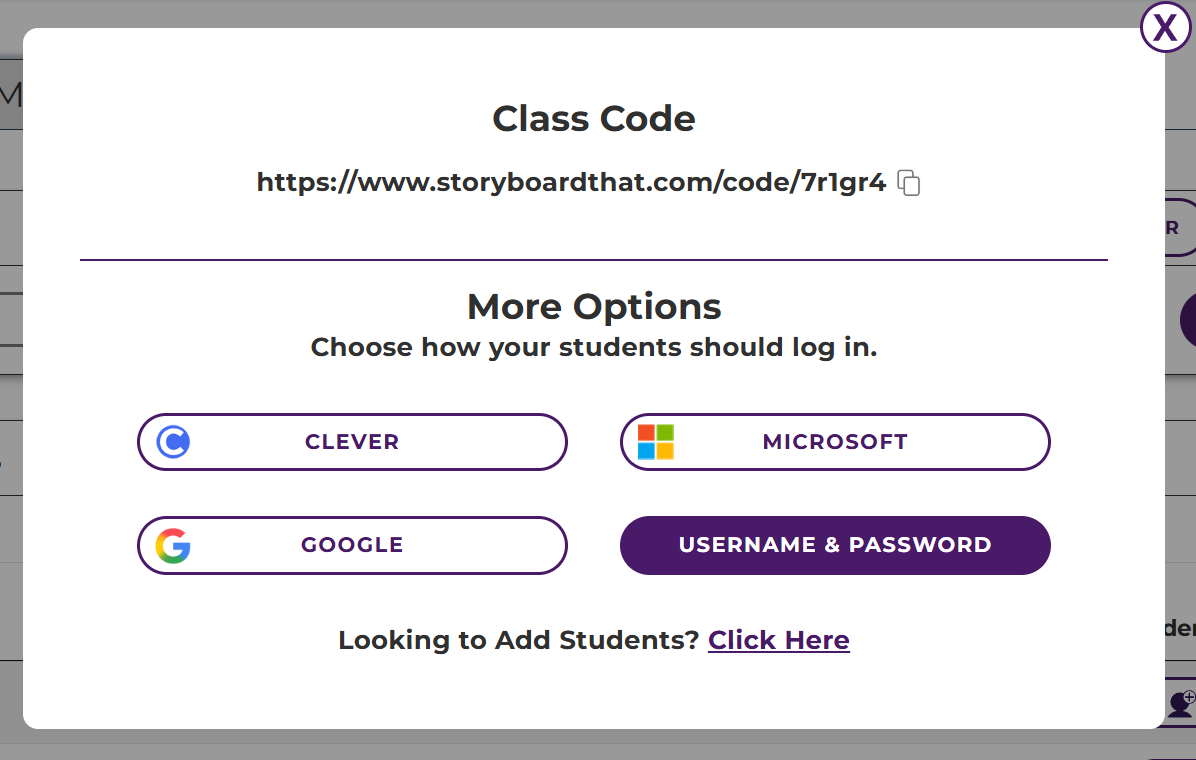Choose the MICROSOFT login option
The height and width of the screenshot is (760, 1196).
[835, 442]
